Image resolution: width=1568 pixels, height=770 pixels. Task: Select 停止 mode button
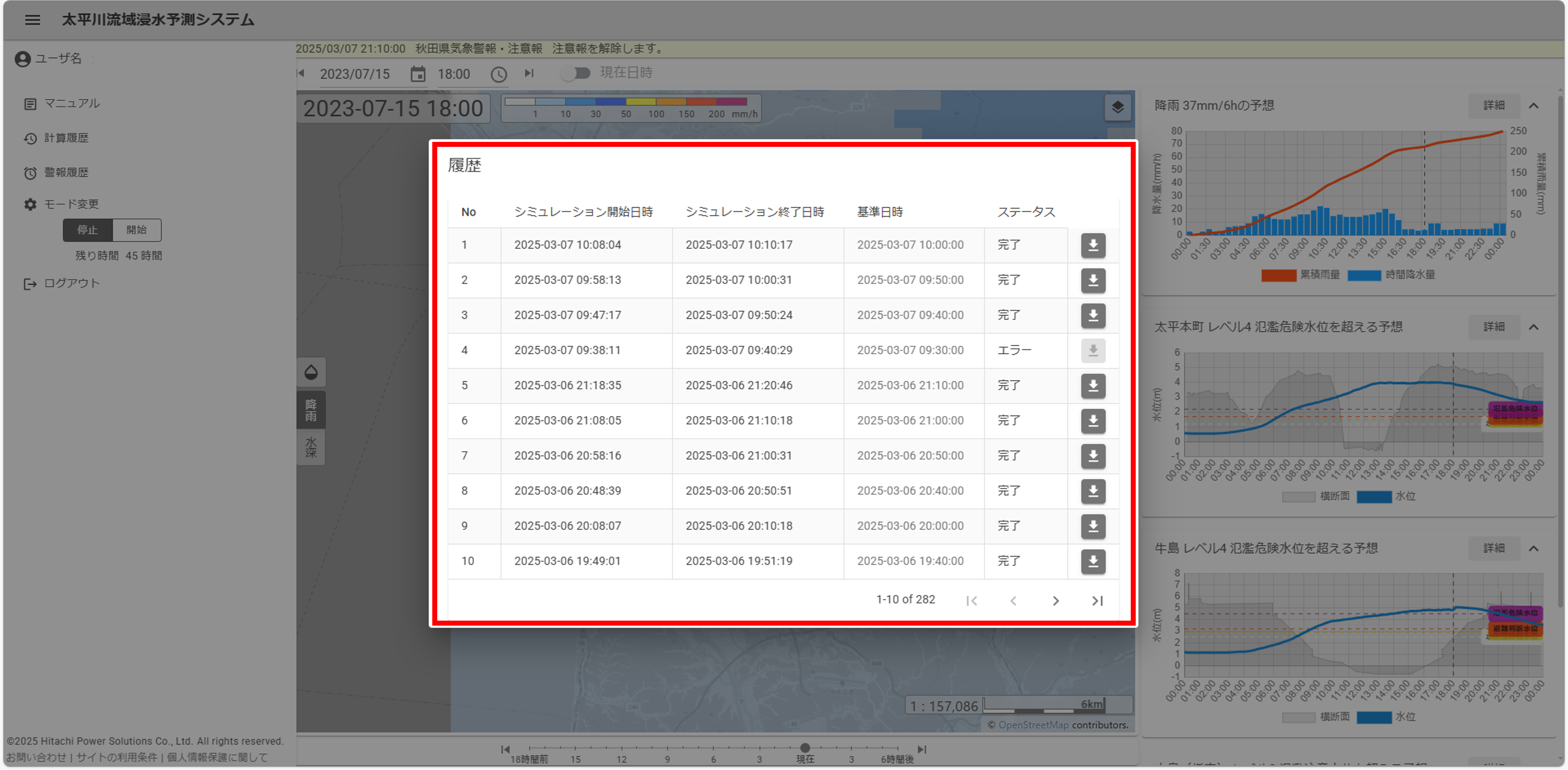coord(88,230)
